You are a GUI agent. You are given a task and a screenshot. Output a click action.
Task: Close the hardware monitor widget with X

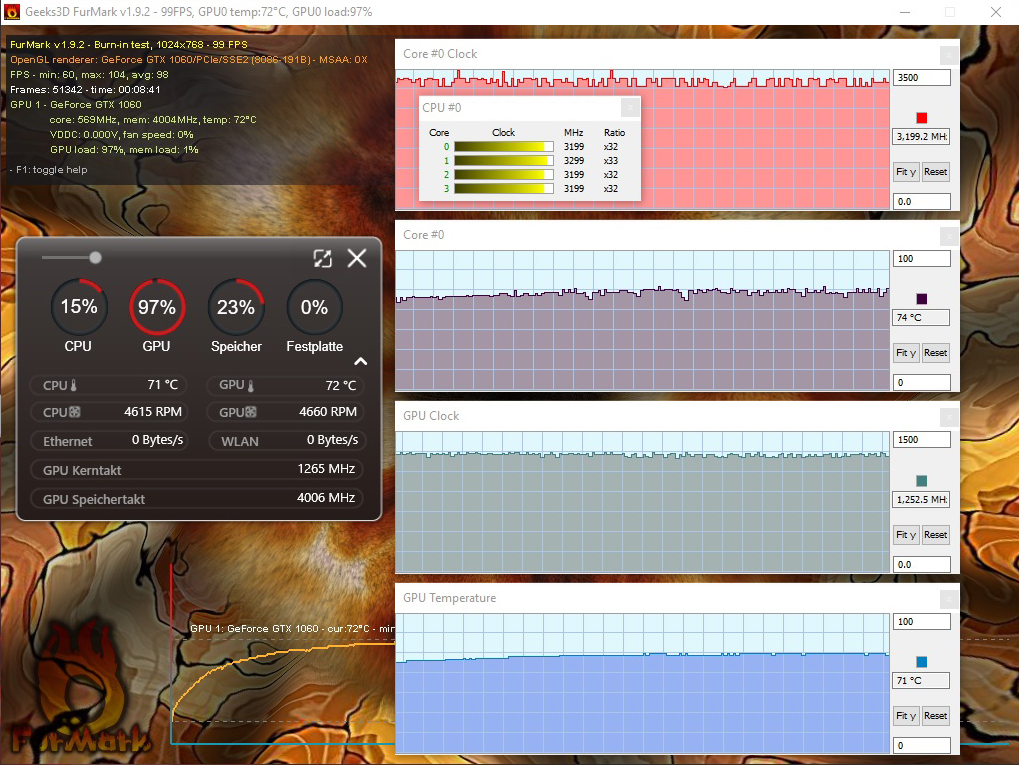(x=357, y=258)
